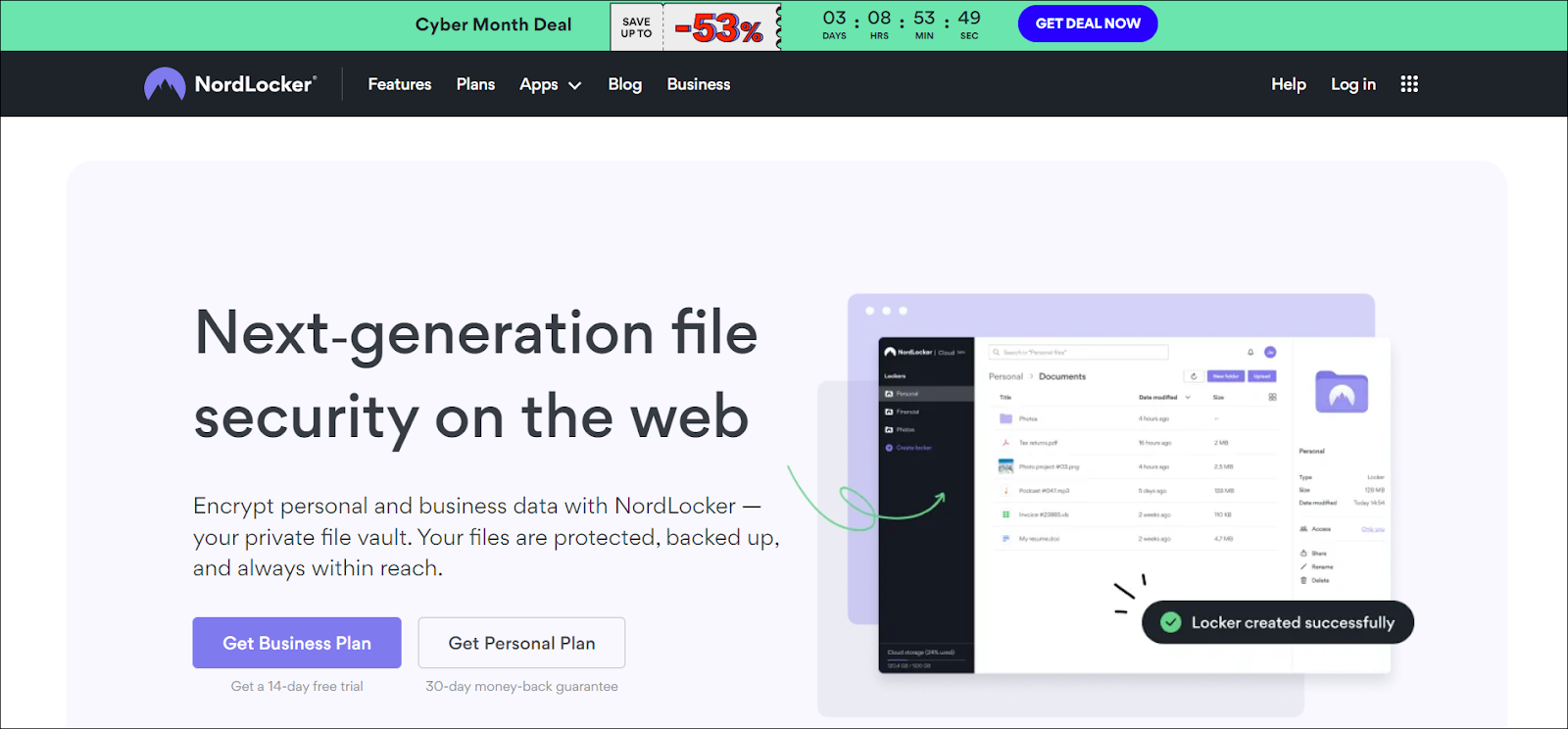Expand the Apps dropdown chevron

tap(575, 85)
